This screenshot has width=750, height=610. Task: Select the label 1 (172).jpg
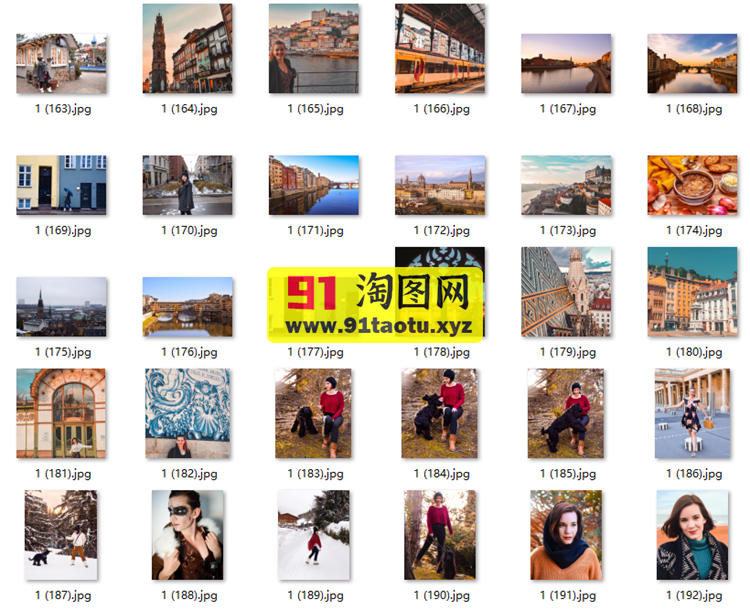tap(442, 231)
